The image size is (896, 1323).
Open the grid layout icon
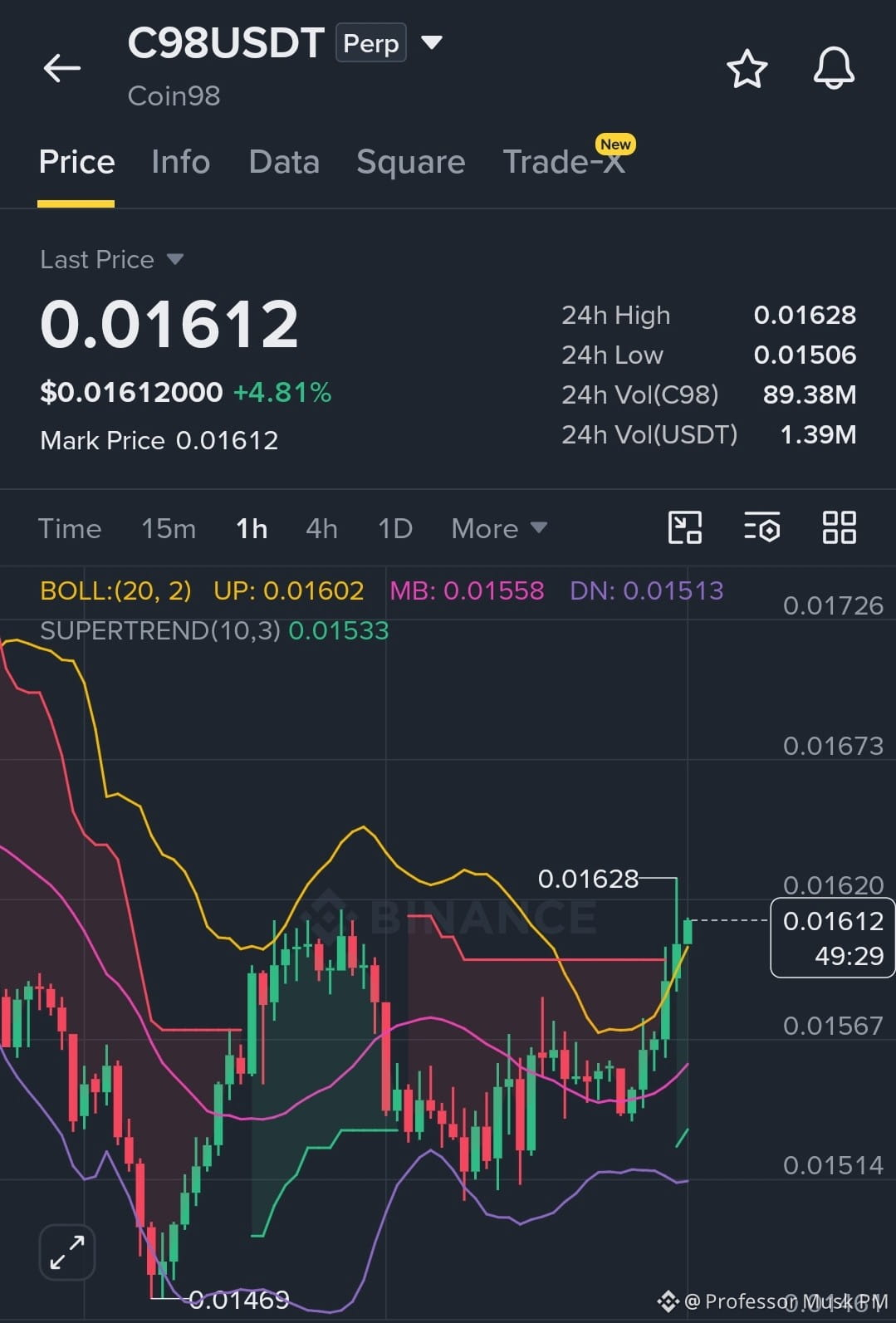[x=839, y=527]
